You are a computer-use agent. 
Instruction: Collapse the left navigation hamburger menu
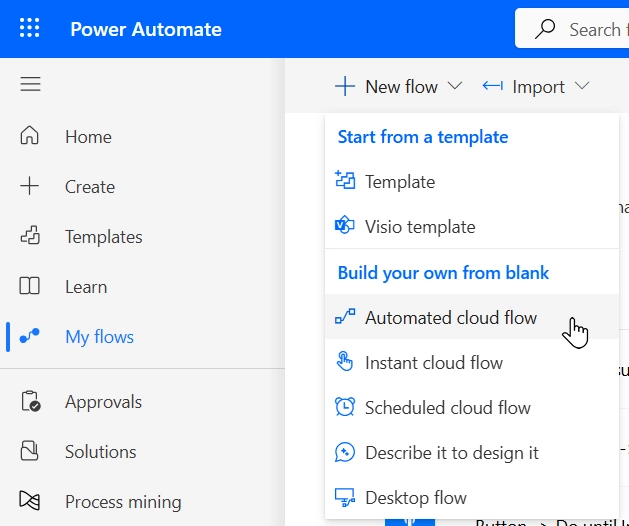[30, 85]
